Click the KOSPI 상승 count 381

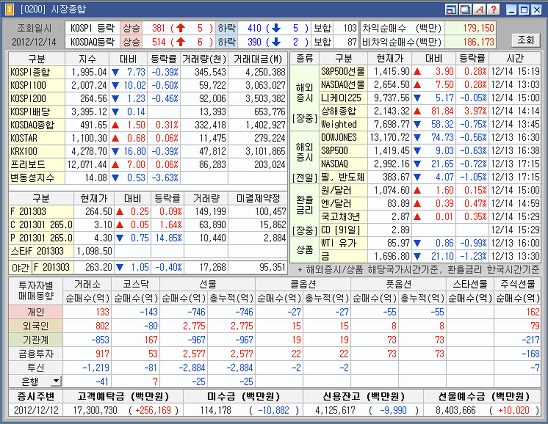coord(158,28)
